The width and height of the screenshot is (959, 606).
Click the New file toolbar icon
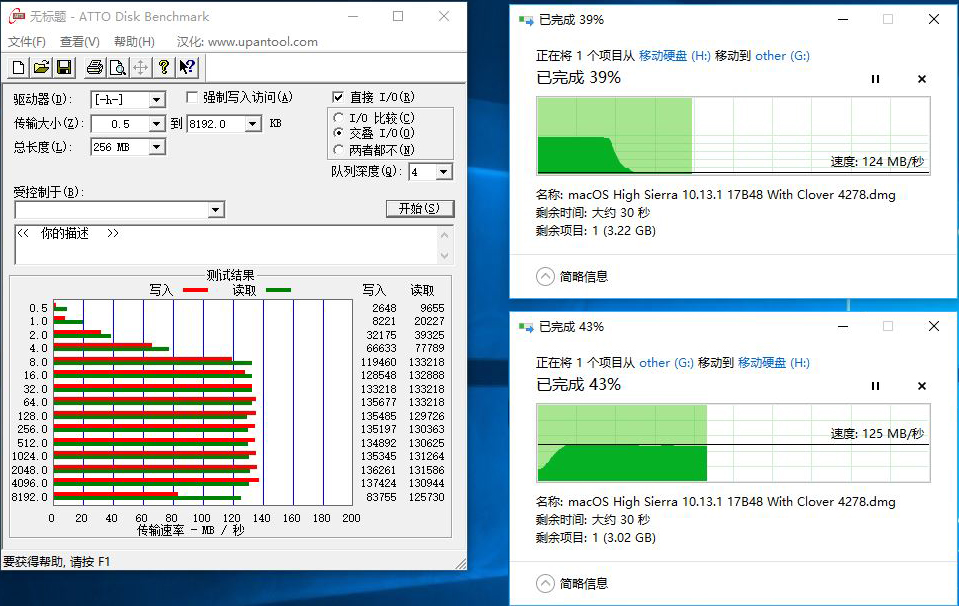coord(18,67)
